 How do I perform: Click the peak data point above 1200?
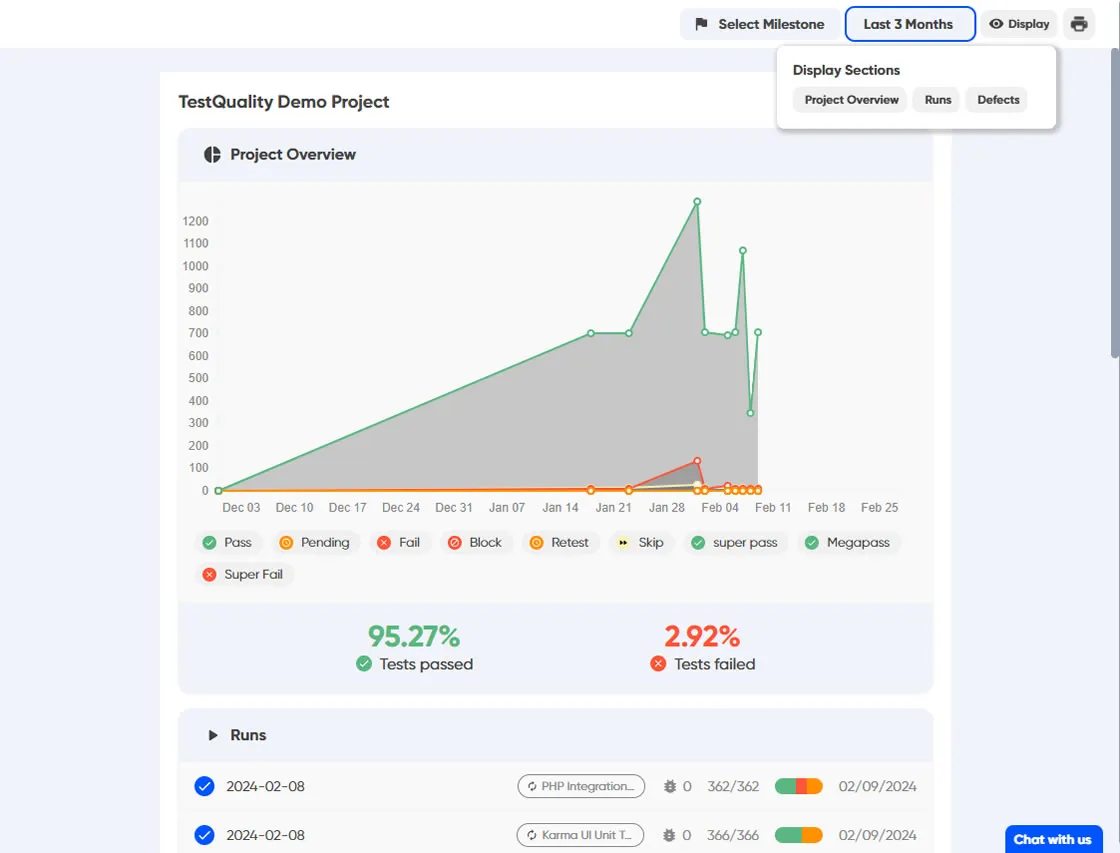(x=697, y=202)
